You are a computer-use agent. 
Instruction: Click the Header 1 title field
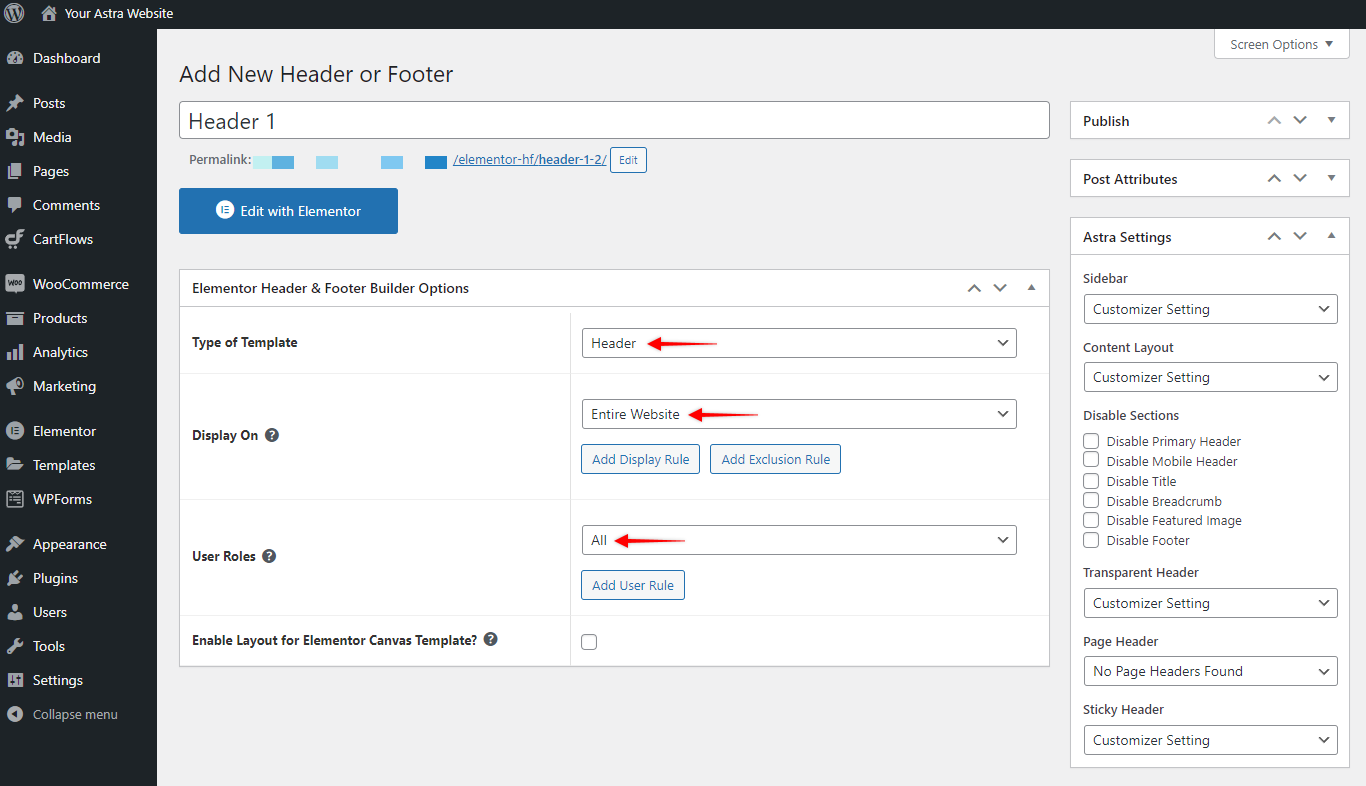(614, 120)
